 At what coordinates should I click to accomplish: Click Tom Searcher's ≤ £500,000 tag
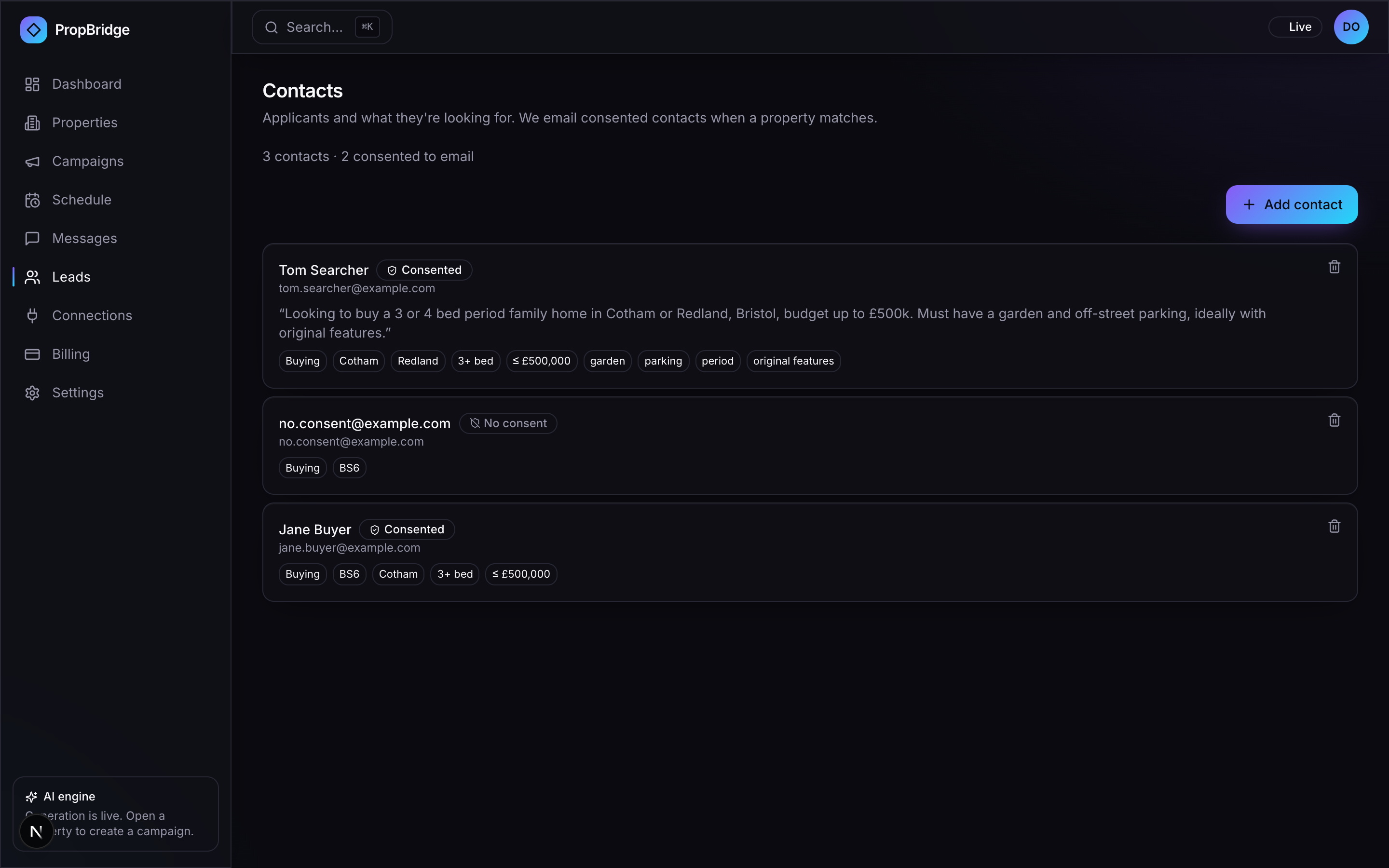tap(542, 361)
